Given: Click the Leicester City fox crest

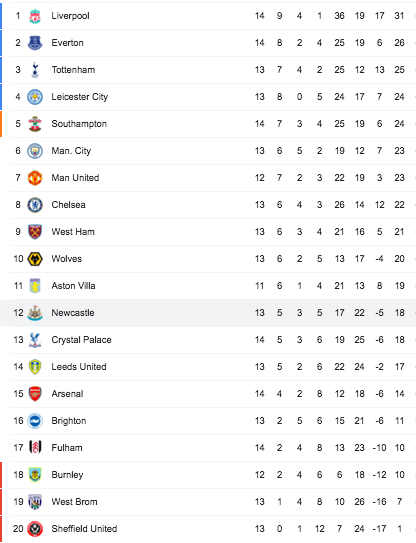Looking at the screenshot, I should 35,97.
